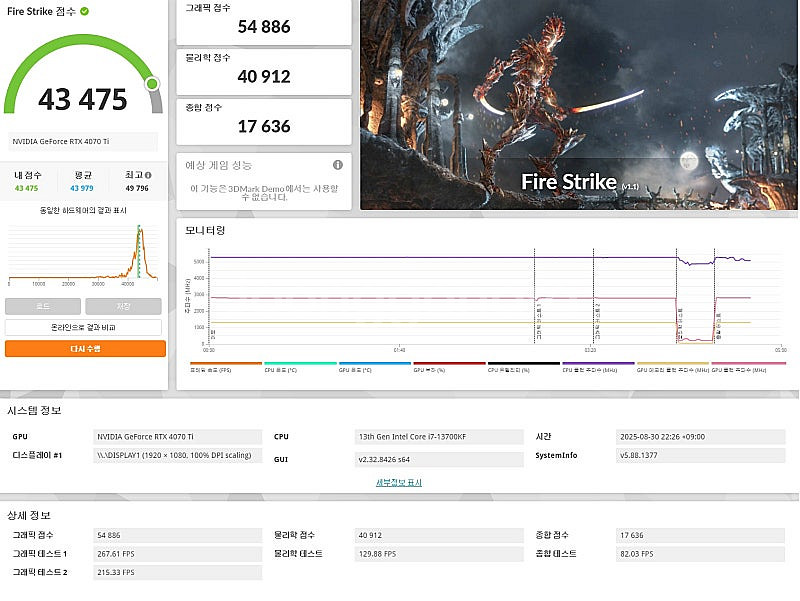This screenshot has width=800, height=601.
Task: Click the pink GPU 클럭 주파수 legend bar
Action: 748,364
